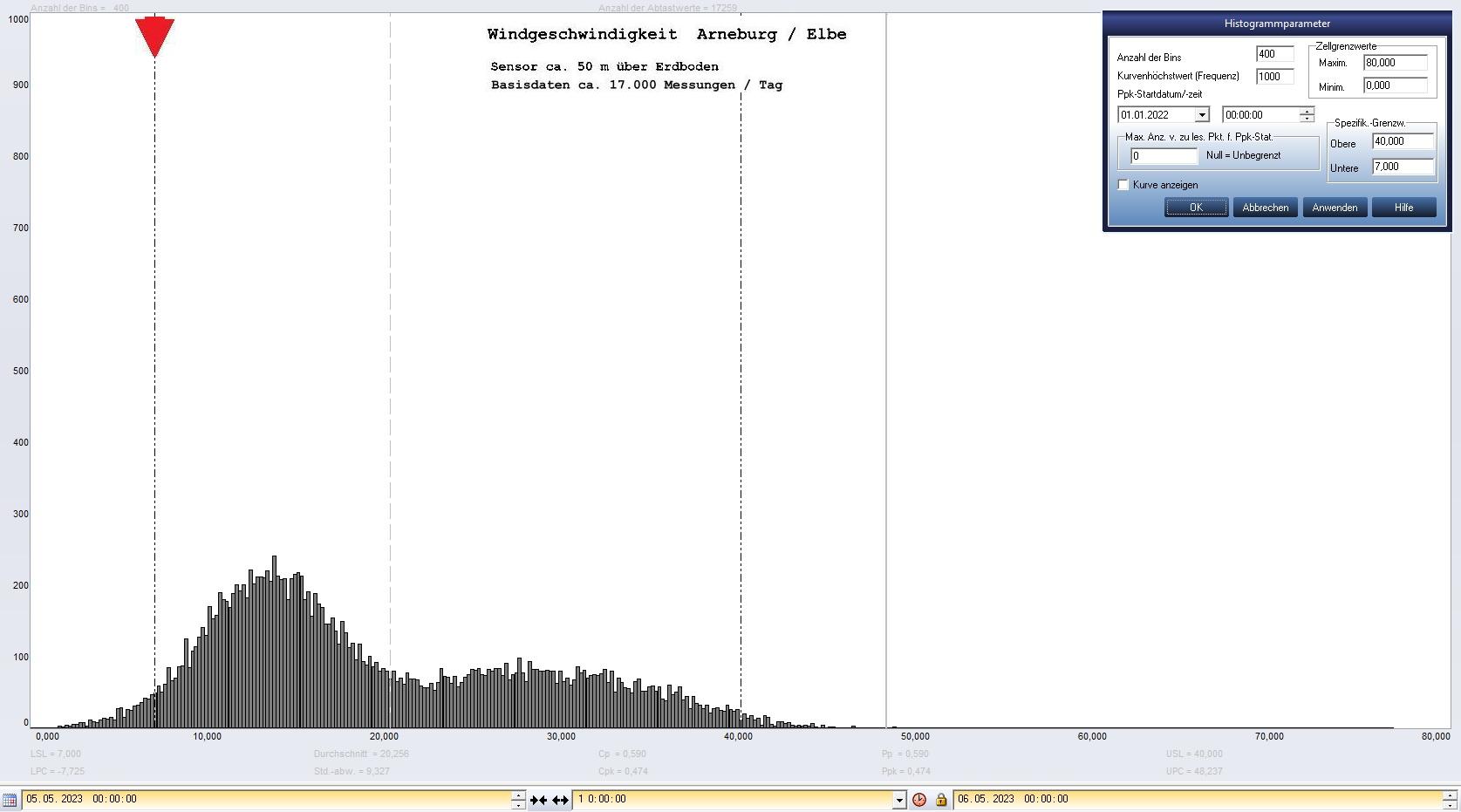The height and width of the screenshot is (812, 1461).
Task: Open the Ppk-Startdatum date dropdown
Action: click(x=1201, y=115)
